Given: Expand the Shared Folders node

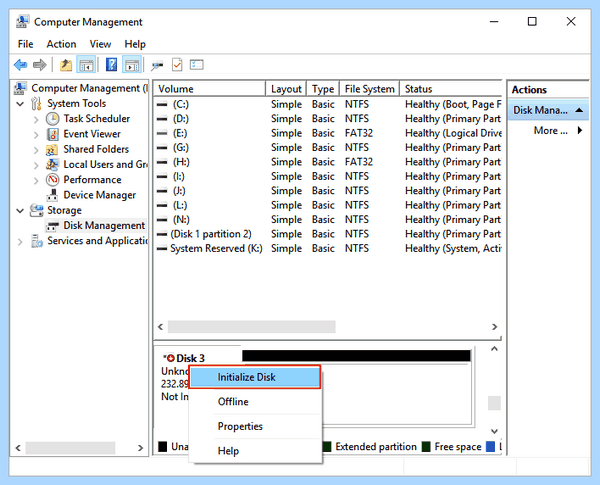Looking at the screenshot, I should click(x=36, y=150).
